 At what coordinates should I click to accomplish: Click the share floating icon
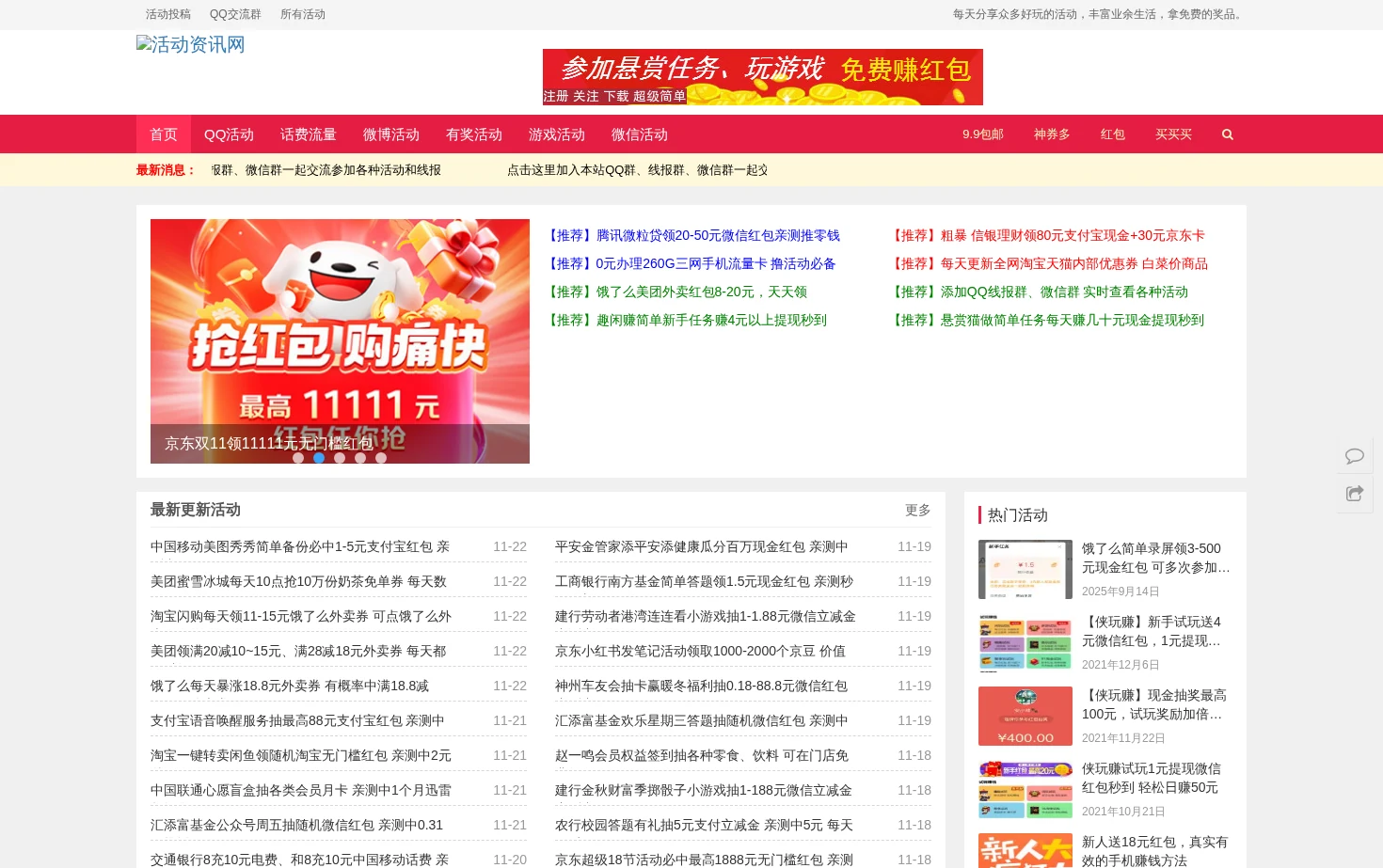1355,494
